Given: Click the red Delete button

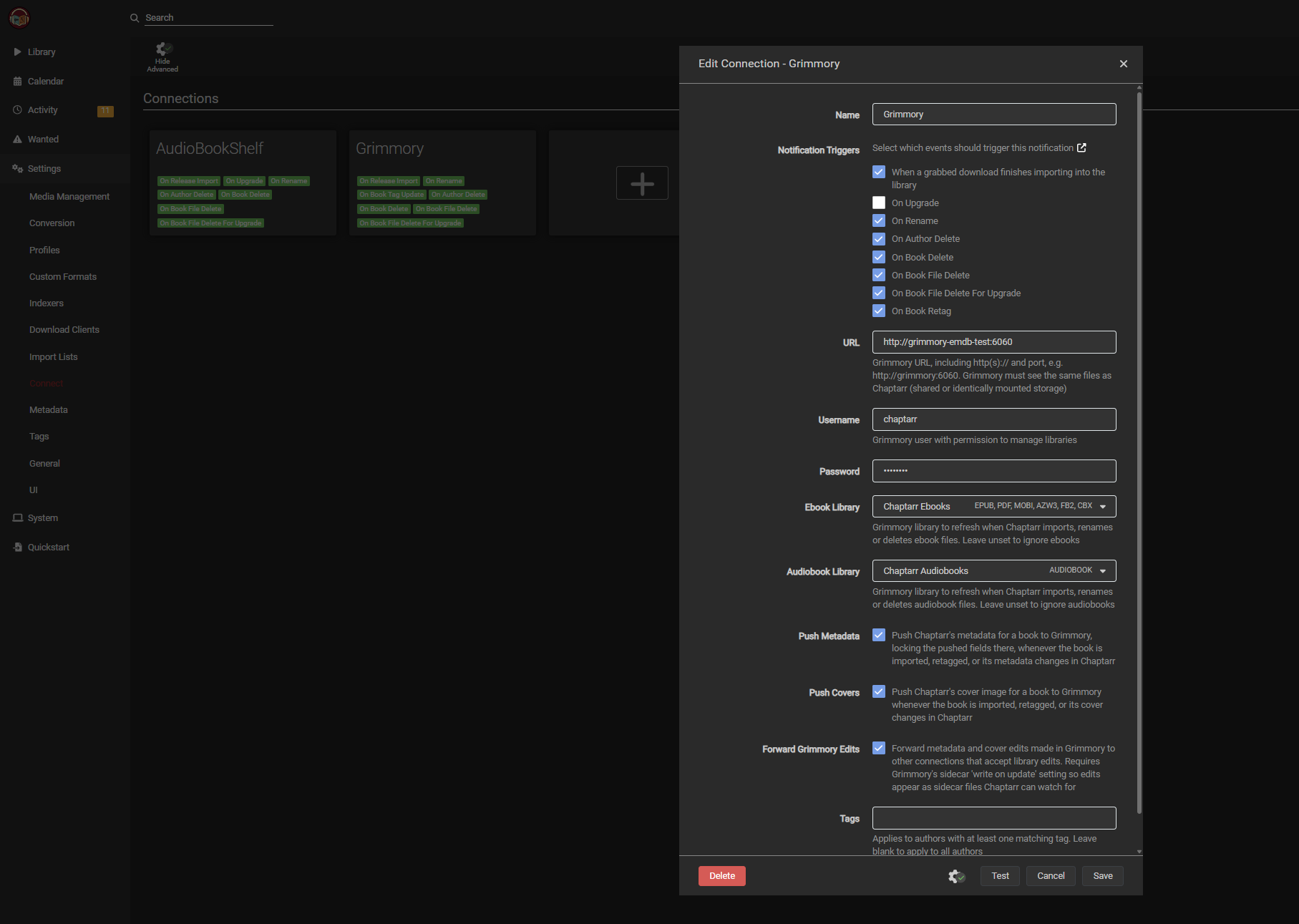Looking at the screenshot, I should 722,876.
